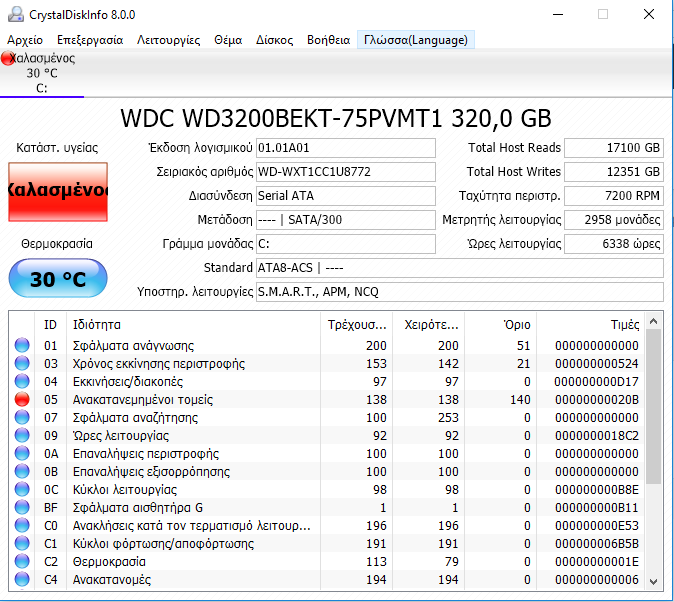Click the status icon for attribute 09

tap(22, 436)
